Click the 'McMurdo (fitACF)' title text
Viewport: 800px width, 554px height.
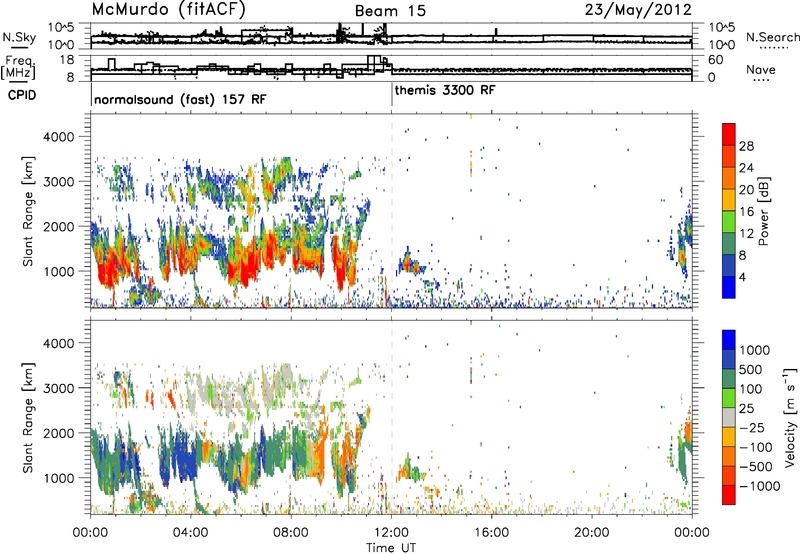coord(169,10)
